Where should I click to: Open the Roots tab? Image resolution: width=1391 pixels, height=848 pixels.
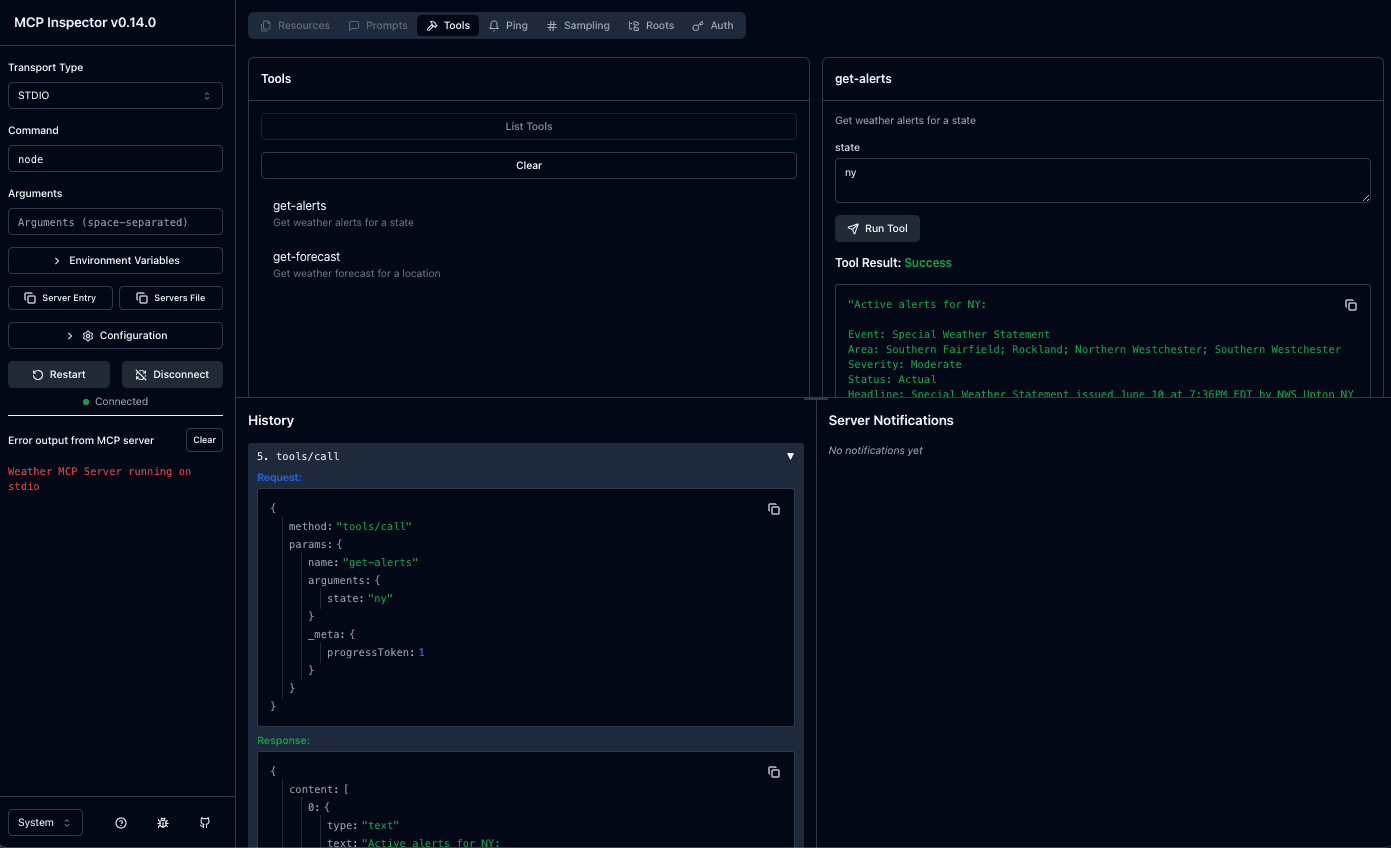[651, 25]
